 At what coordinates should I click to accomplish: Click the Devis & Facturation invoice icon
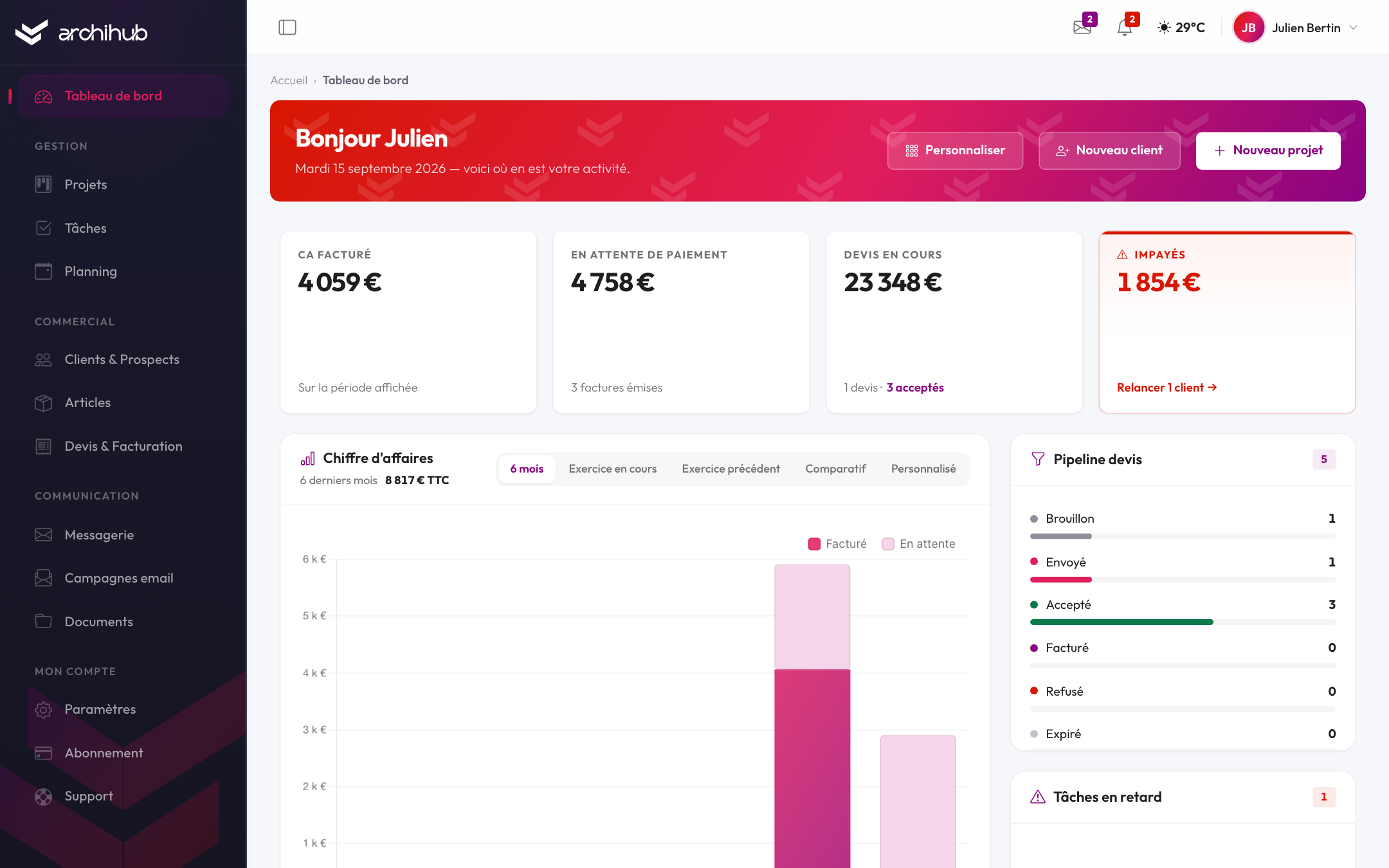(44, 446)
